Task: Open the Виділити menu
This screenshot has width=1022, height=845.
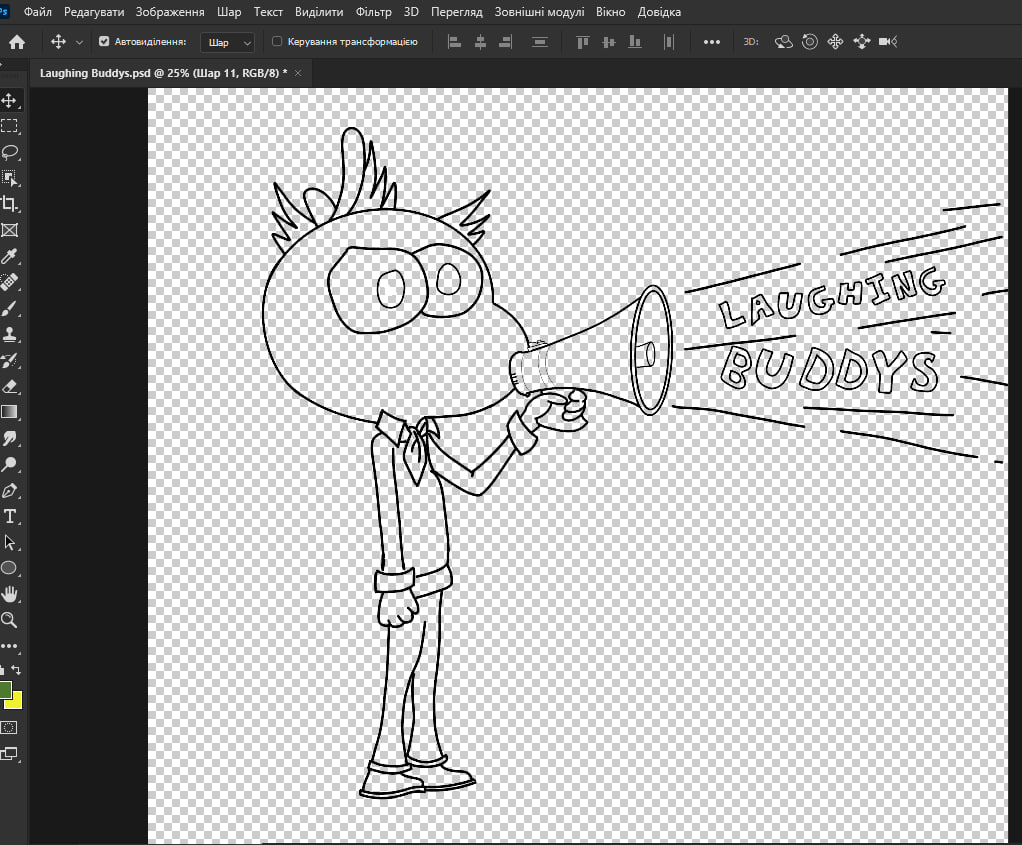Action: (319, 12)
